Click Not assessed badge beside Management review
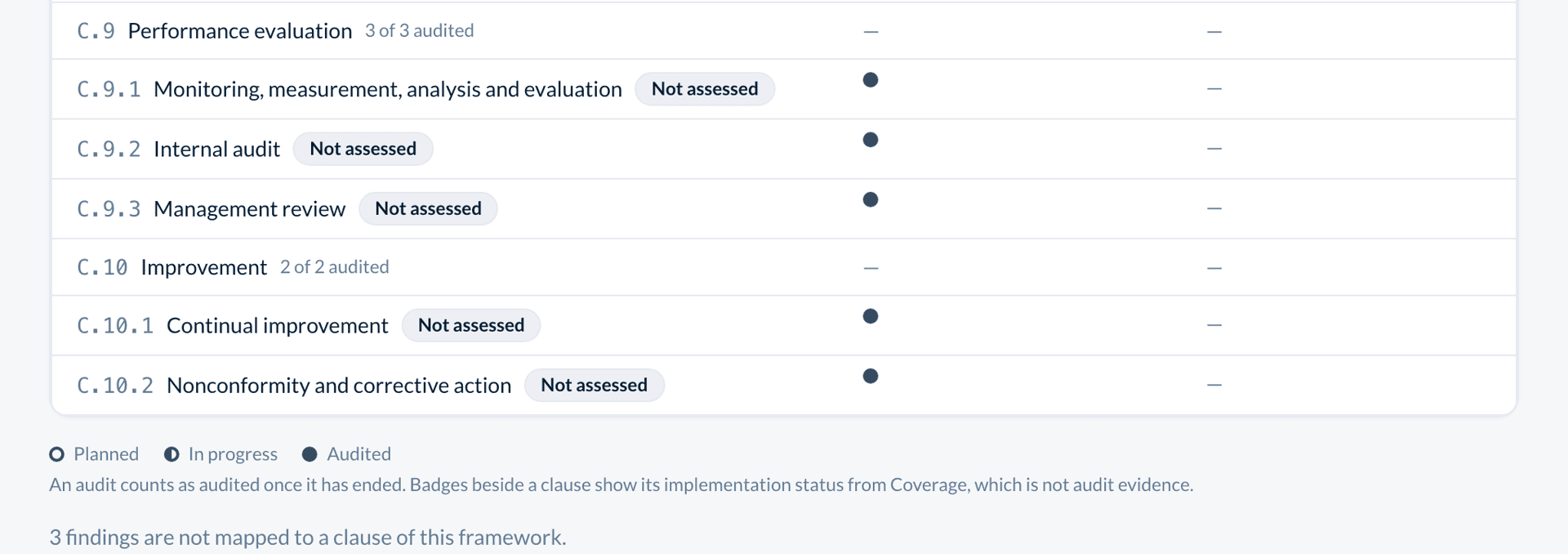1568x554 pixels. click(x=428, y=208)
